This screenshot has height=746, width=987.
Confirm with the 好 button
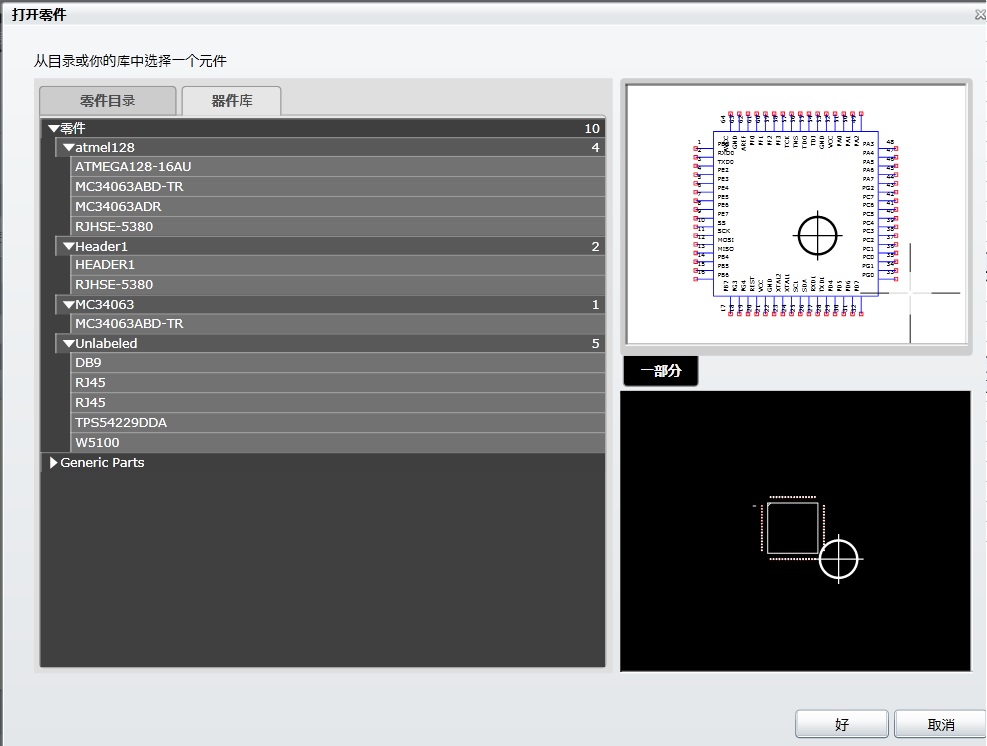pyautogui.click(x=842, y=724)
